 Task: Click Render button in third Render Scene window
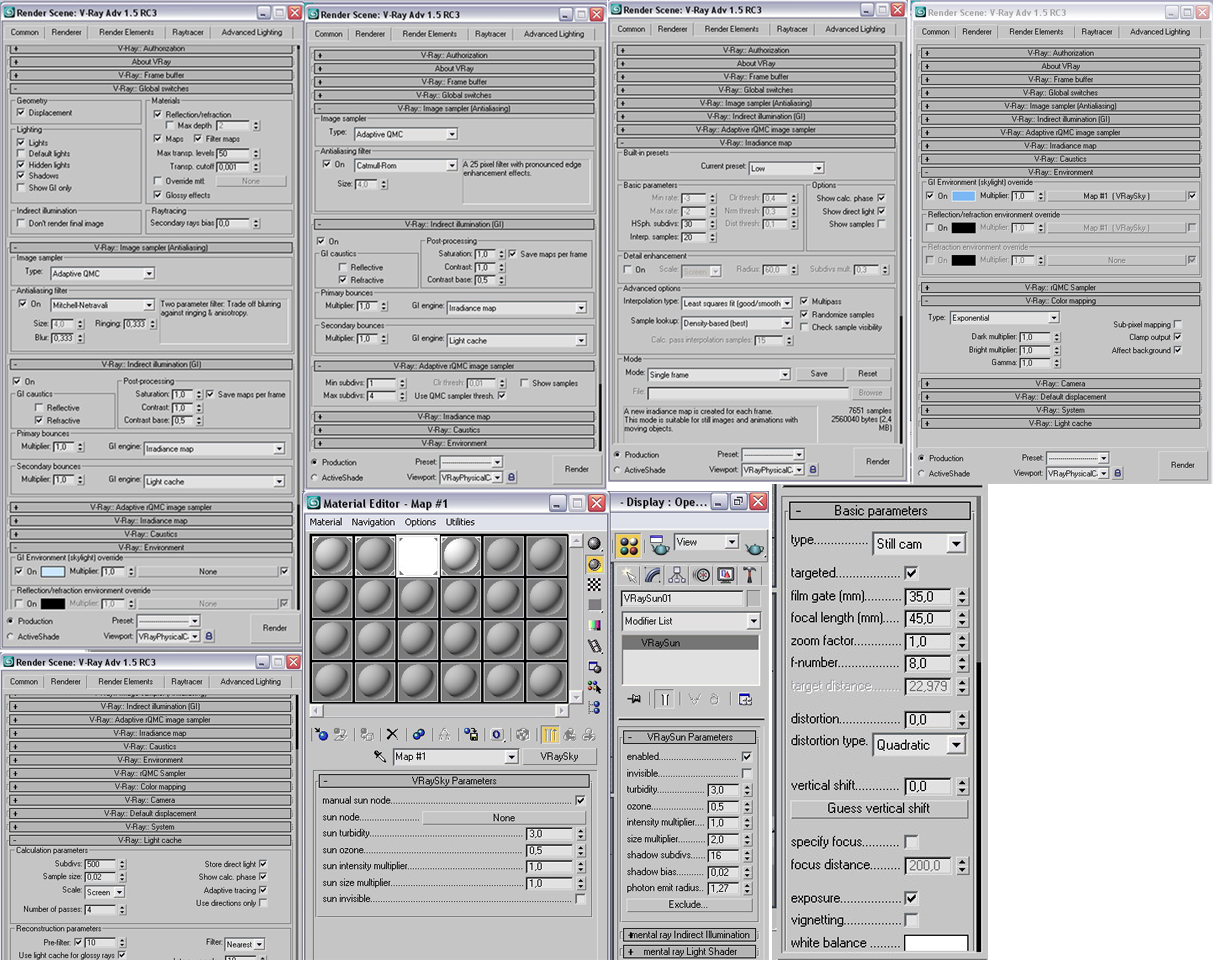pos(878,461)
